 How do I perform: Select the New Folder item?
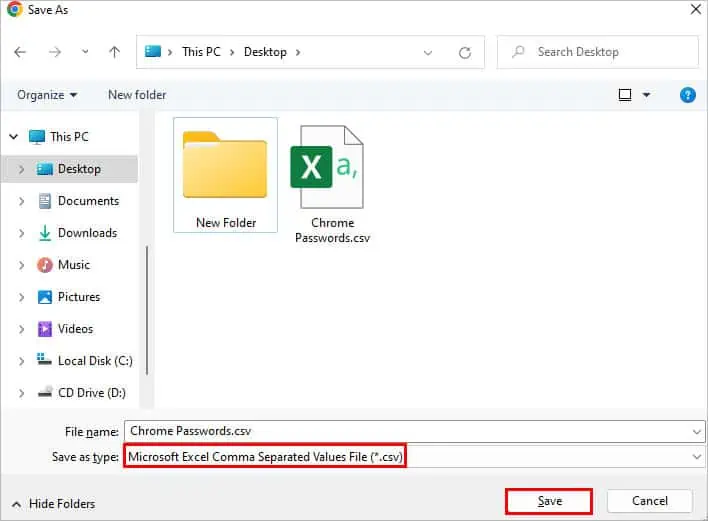[x=225, y=175]
